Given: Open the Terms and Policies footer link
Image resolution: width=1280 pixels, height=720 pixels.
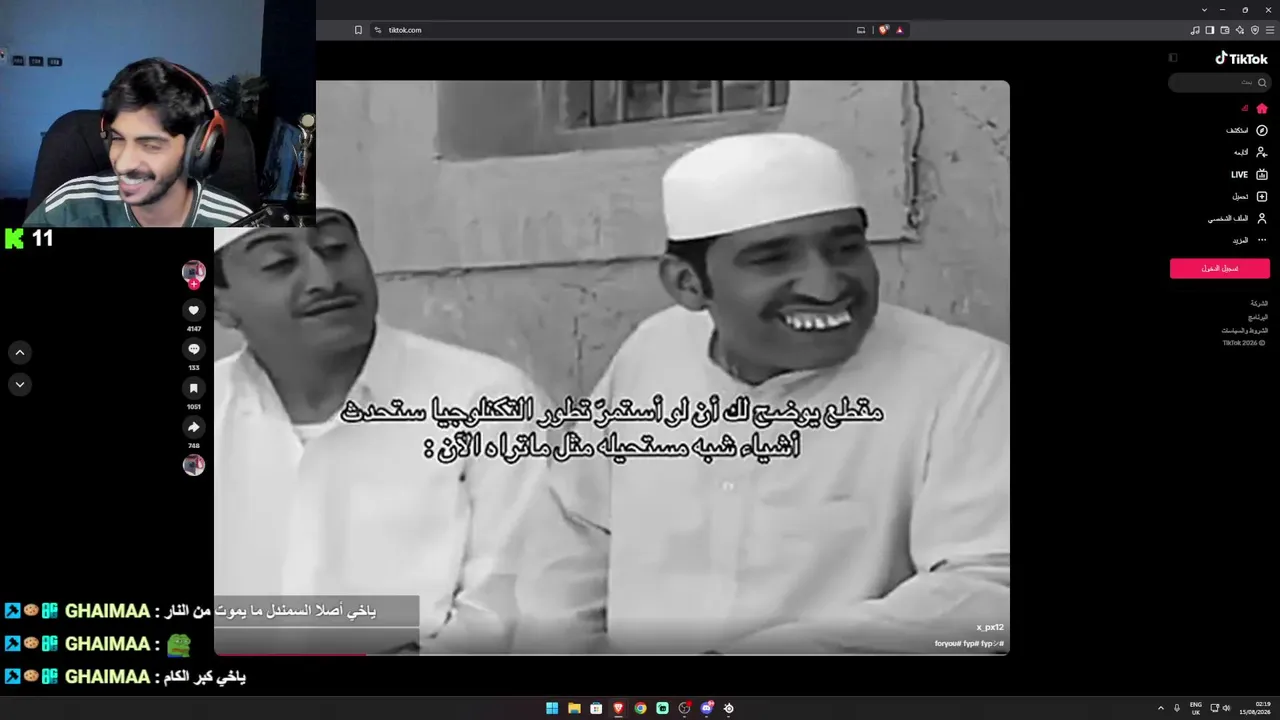Looking at the screenshot, I should (1245, 330).
